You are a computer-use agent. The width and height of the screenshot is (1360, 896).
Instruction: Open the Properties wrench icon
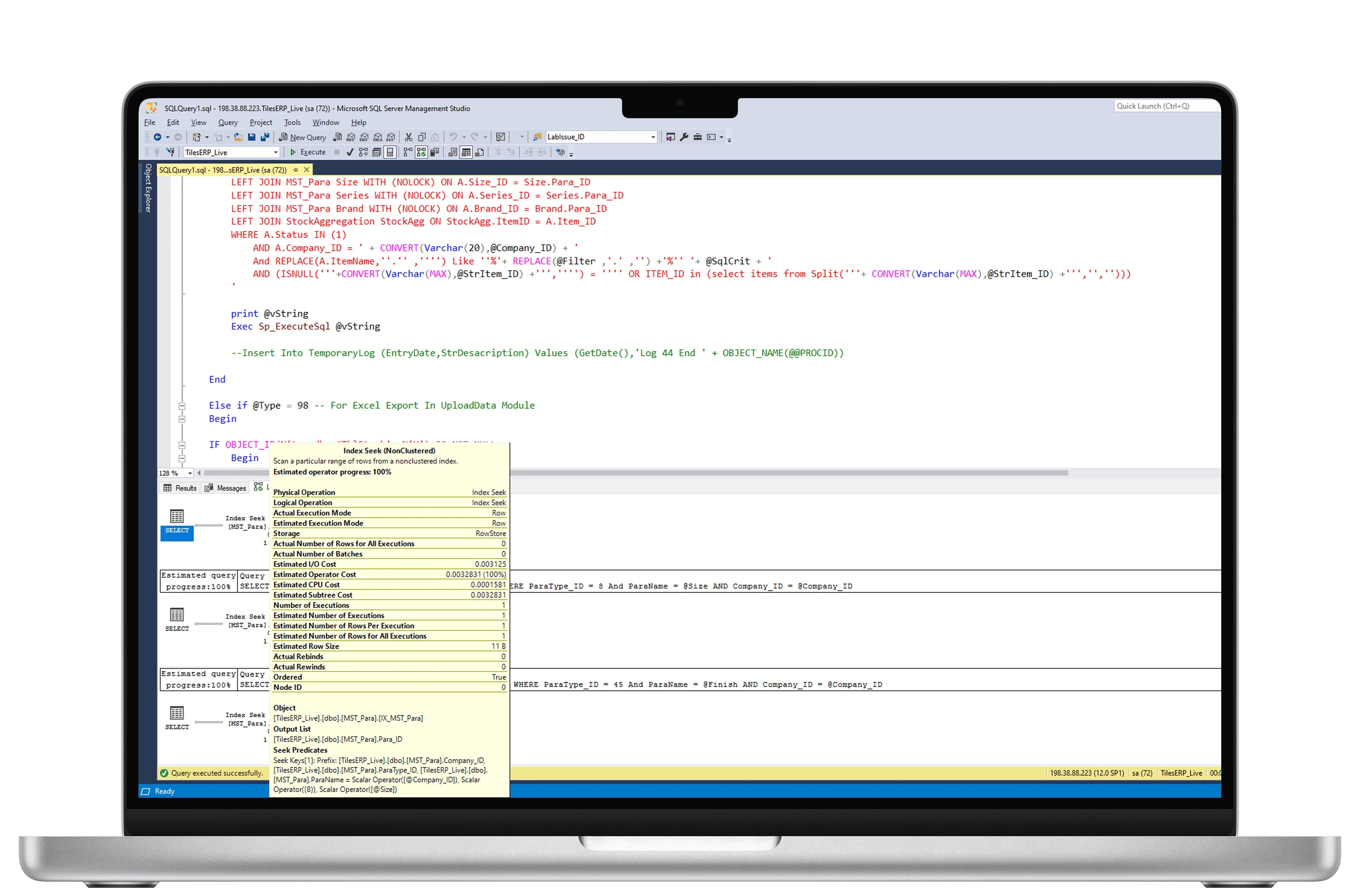684,137
